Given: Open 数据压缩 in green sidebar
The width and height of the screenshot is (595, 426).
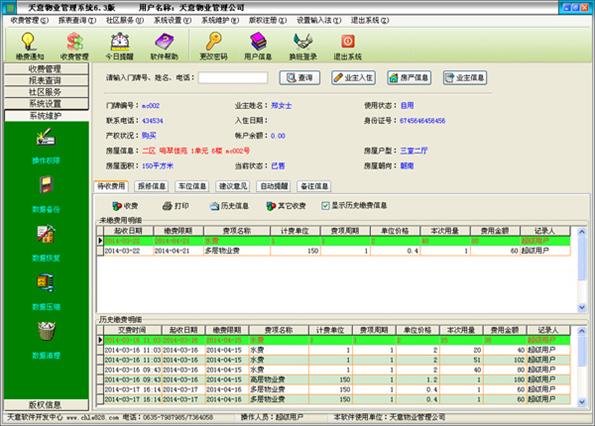Looking at the screenshot, I should [x=46, y=292].
